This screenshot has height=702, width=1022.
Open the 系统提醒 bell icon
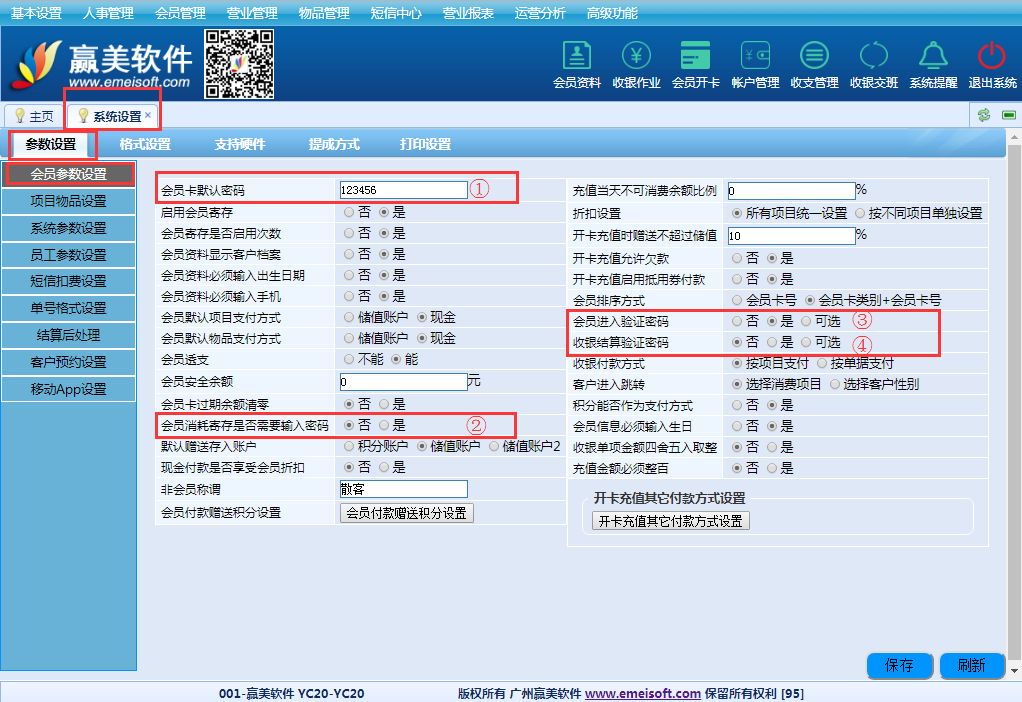[x=933, y=57]
